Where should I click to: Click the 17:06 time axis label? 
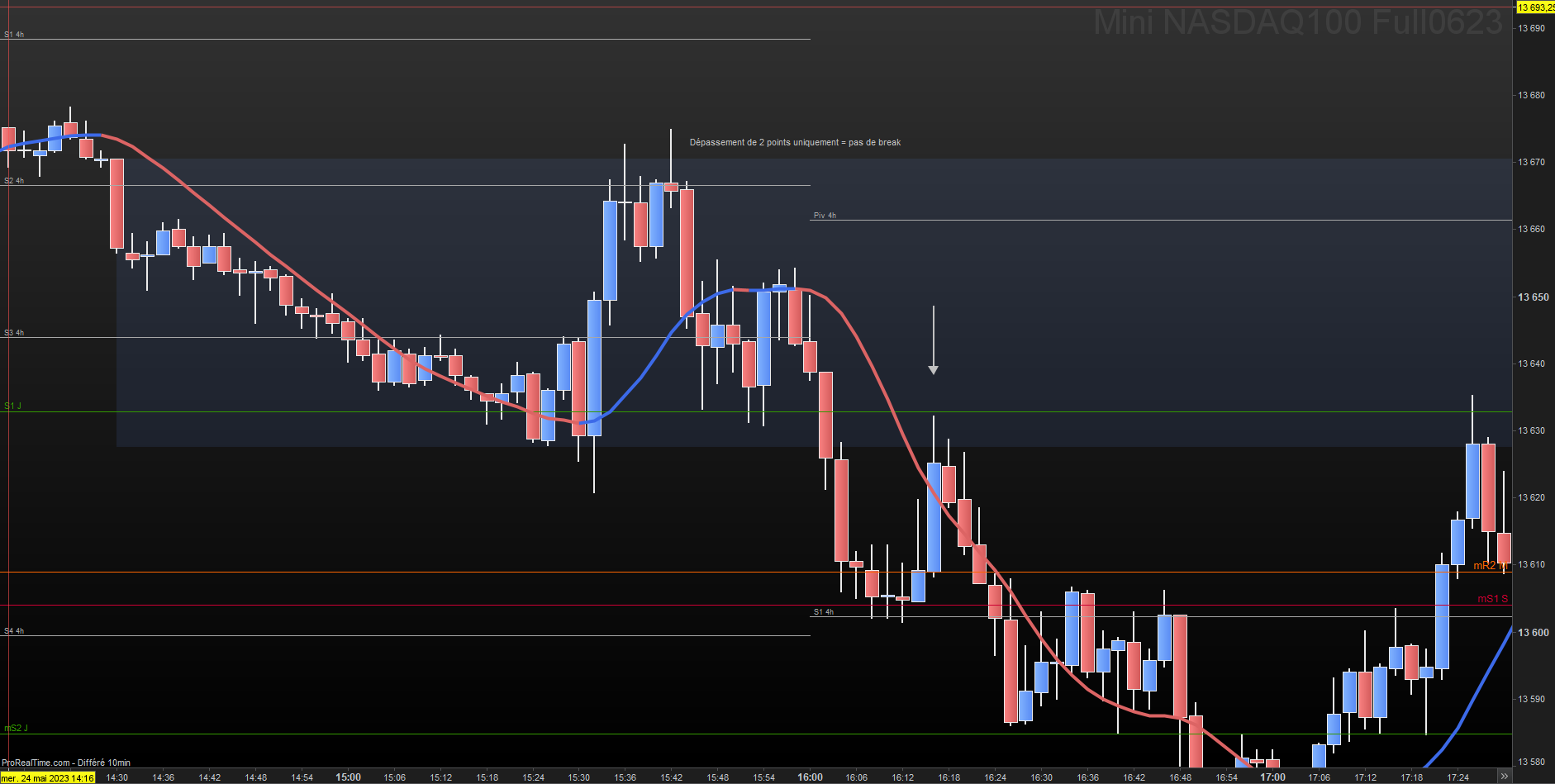point(1320,777)
